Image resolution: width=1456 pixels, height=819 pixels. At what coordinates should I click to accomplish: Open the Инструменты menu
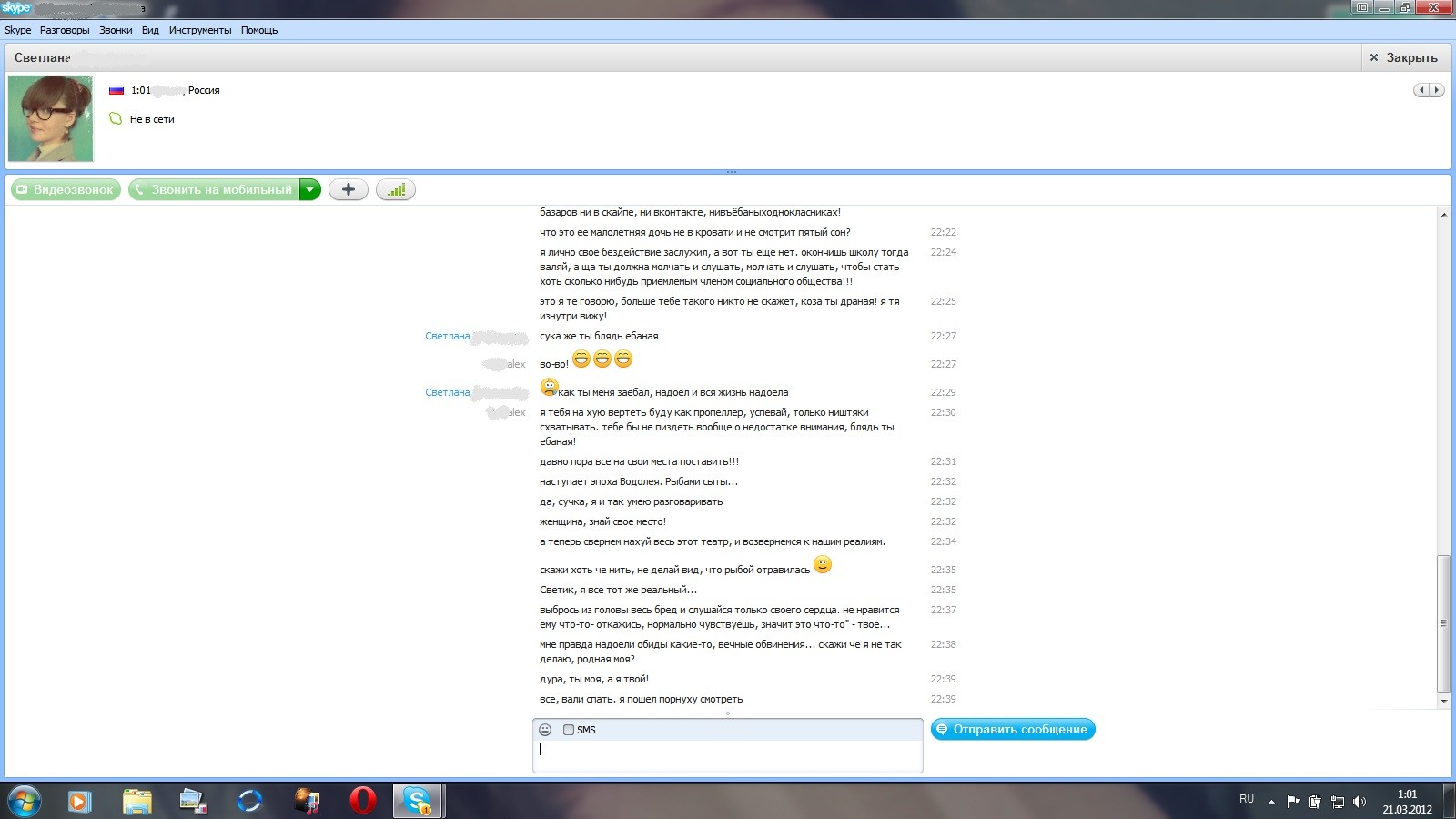(x=200, y=30)
